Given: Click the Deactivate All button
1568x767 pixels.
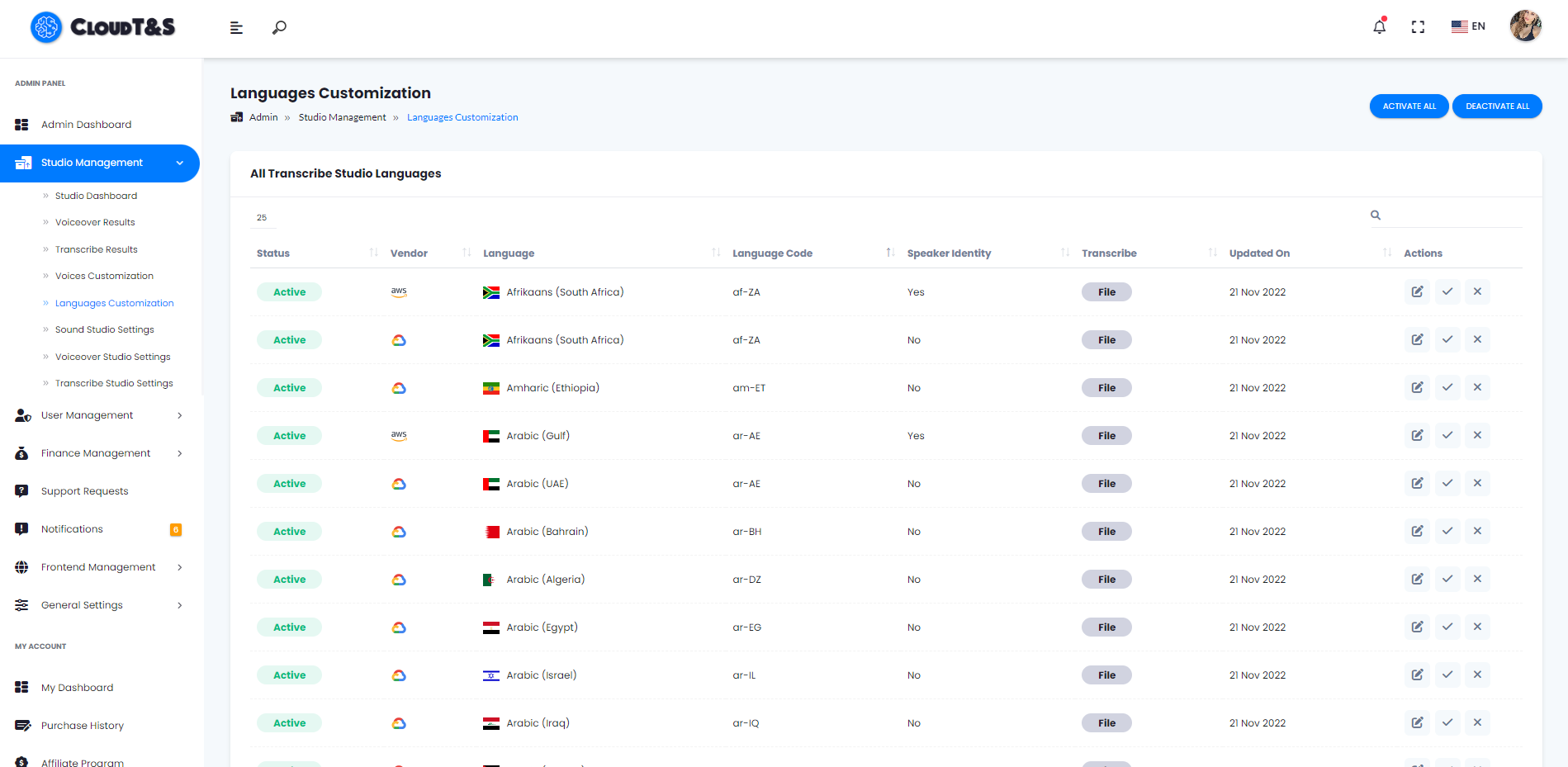Looking at the screenshot, I should [1497, 107].
